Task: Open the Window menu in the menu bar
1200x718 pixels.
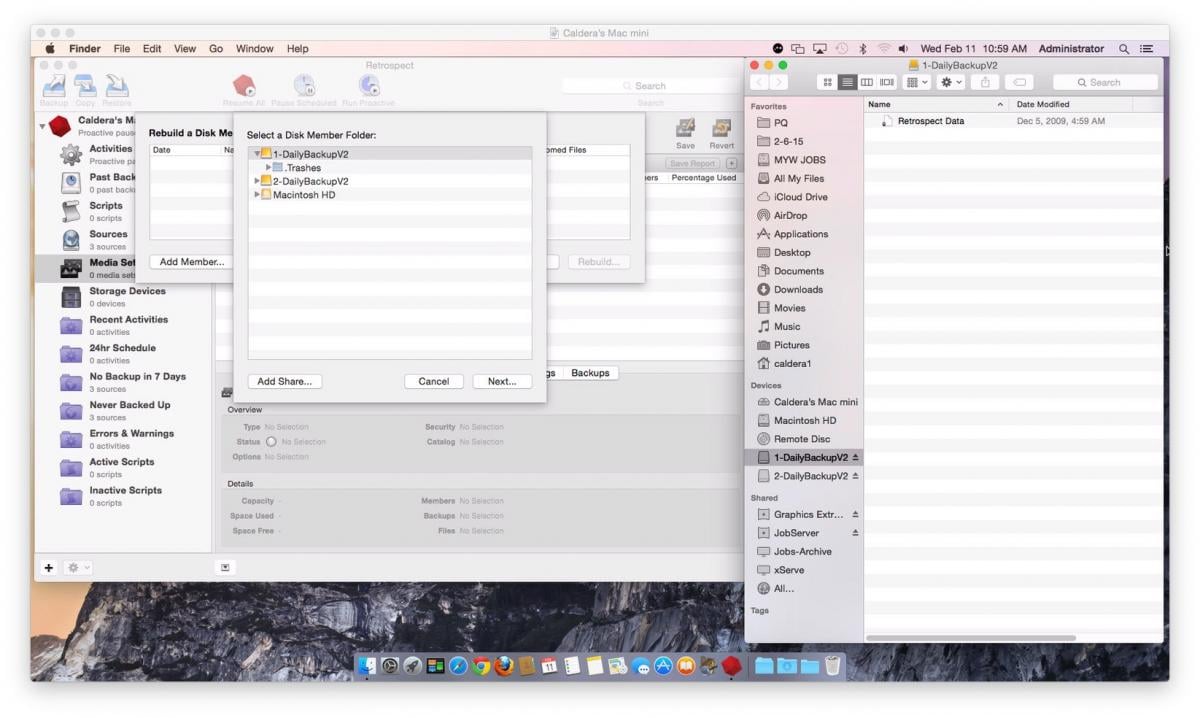Action: 254,48
